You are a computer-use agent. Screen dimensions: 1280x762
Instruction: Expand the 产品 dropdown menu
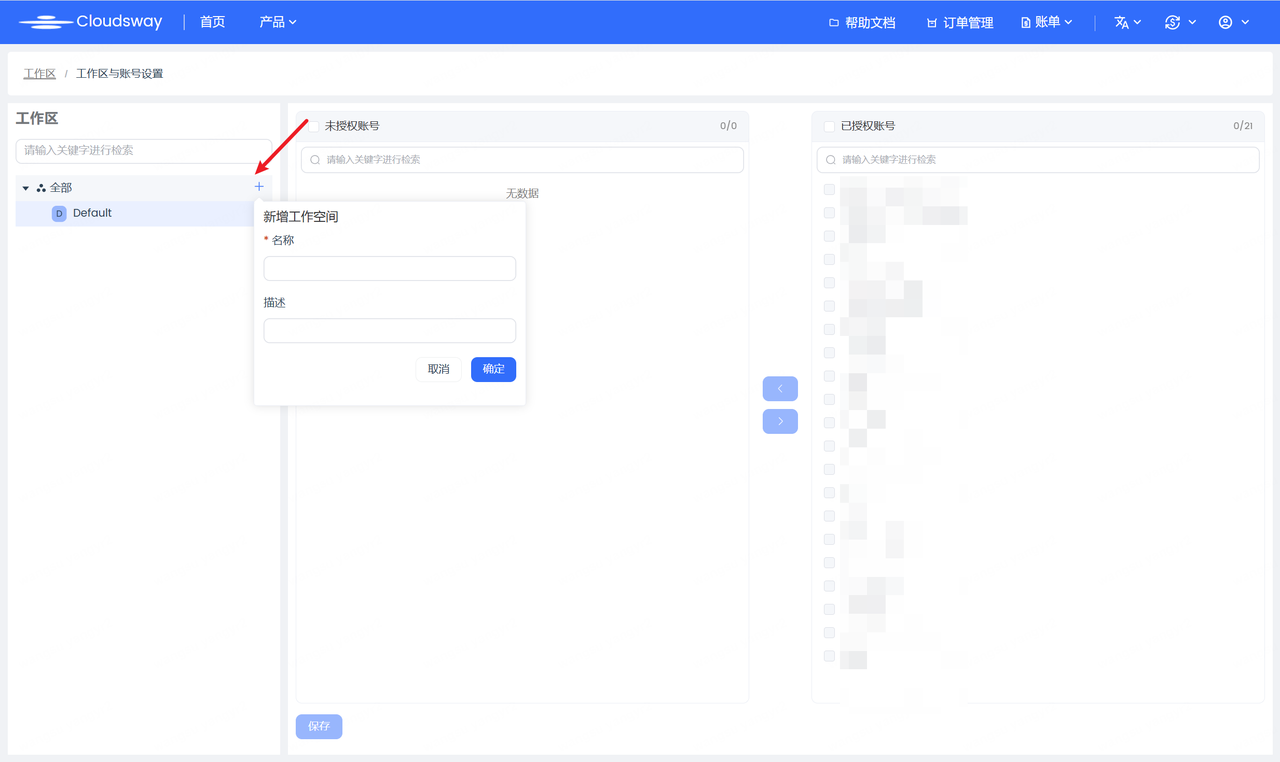coord(277,22)
